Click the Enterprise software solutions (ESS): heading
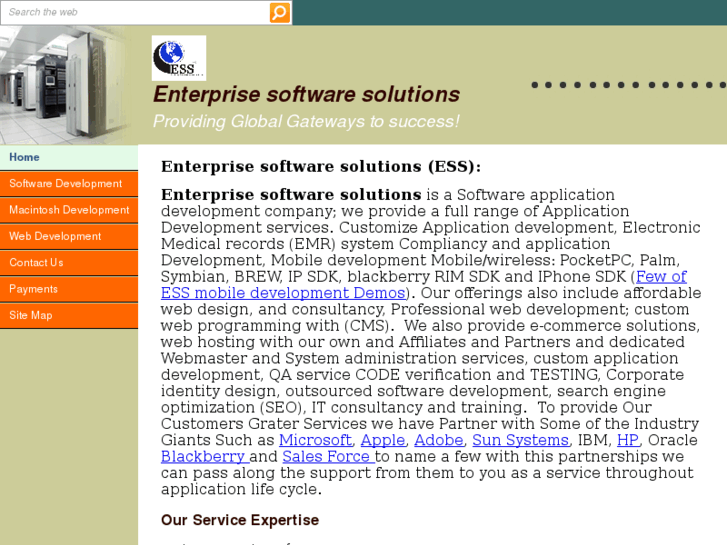 pyautogui.click(x=321, y=167)
